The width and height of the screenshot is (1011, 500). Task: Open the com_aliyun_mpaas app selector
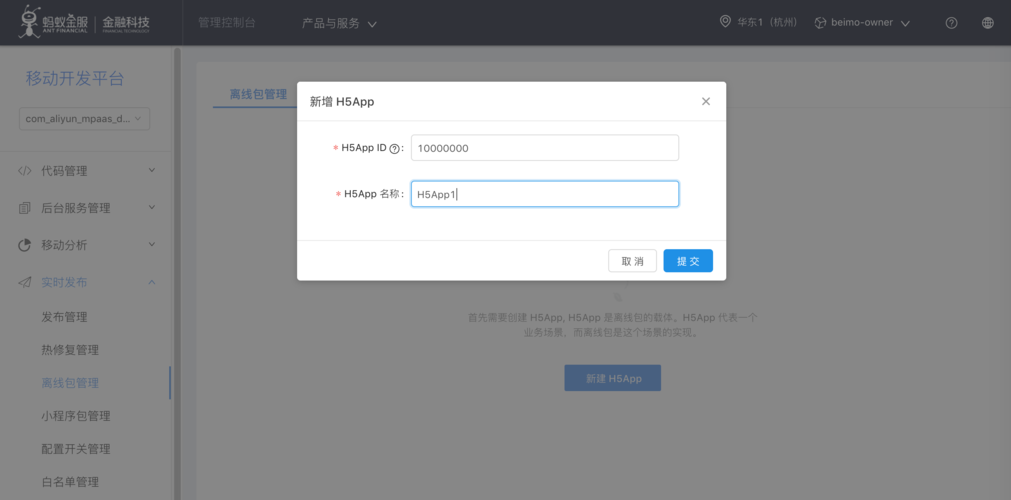(84, 119)
